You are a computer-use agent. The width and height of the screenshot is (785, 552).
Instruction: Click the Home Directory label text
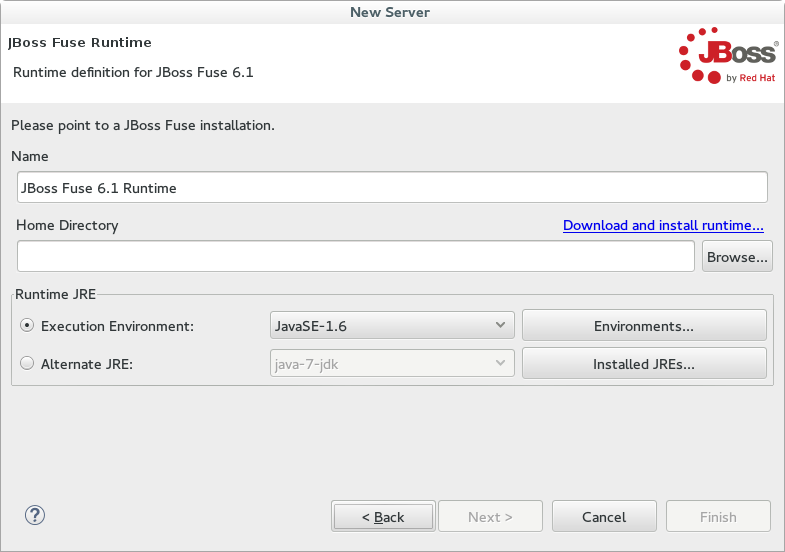pos(68,226)
